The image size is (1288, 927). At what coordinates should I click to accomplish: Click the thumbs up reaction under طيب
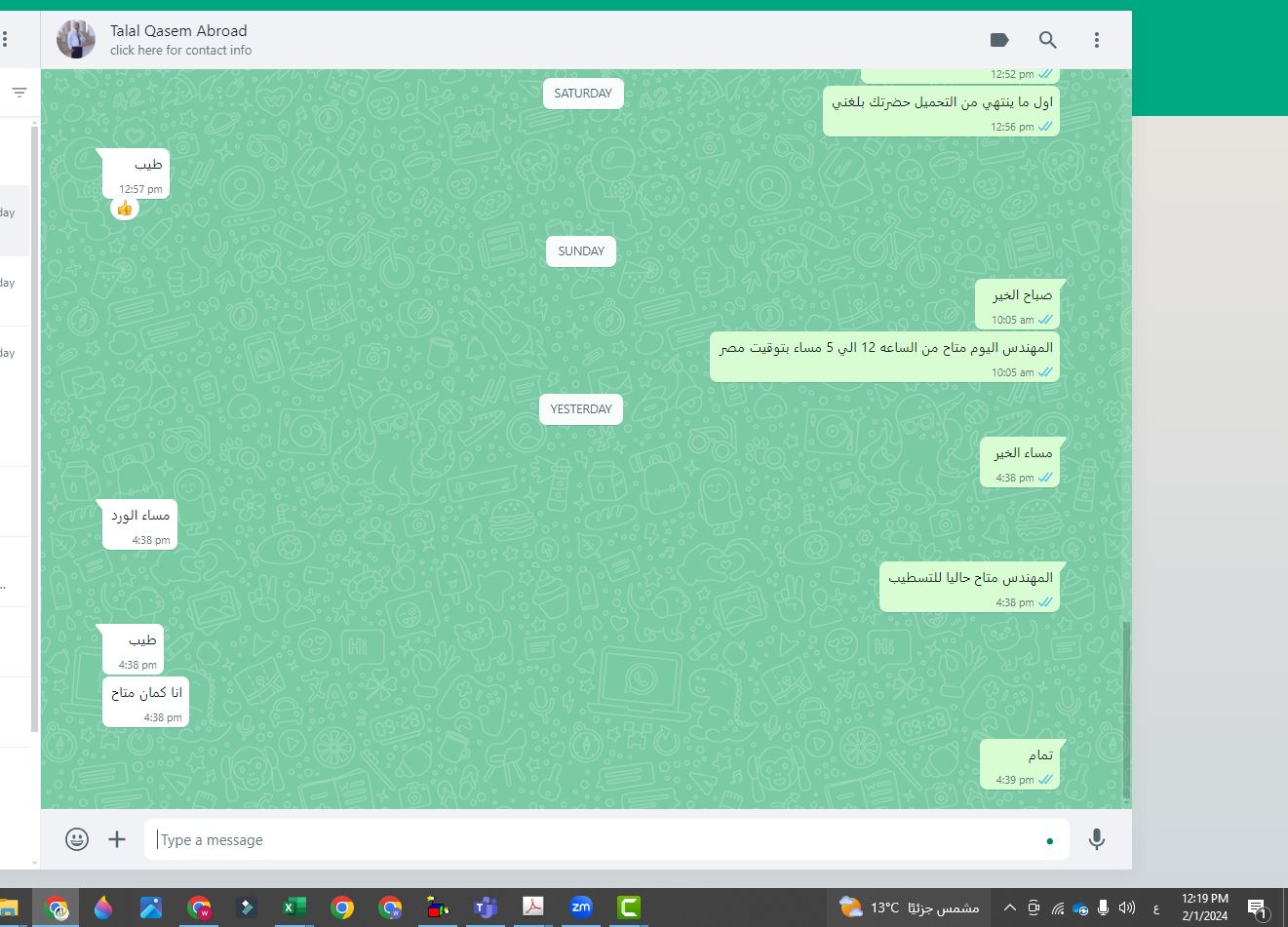click(124, 208)
